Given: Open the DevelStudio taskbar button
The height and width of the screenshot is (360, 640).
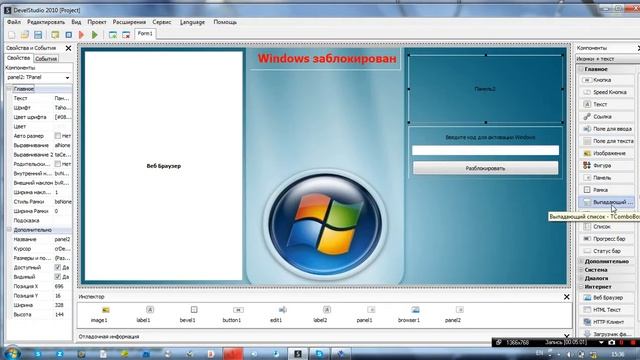Looking at the screenshot, I should pyautogui.click(x=298, y=354).
